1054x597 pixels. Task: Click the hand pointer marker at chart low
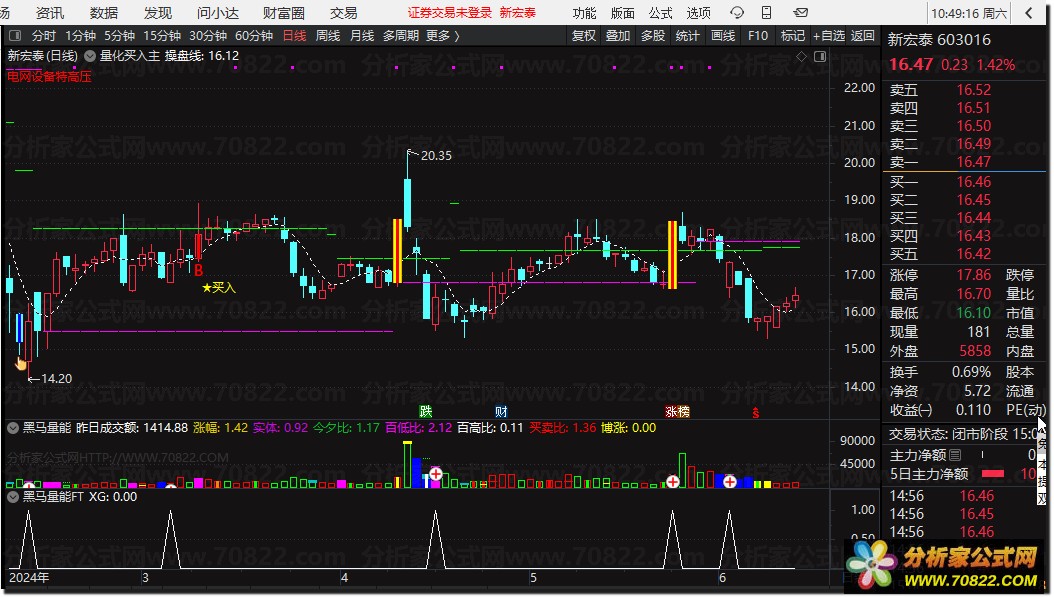point(21,364)
